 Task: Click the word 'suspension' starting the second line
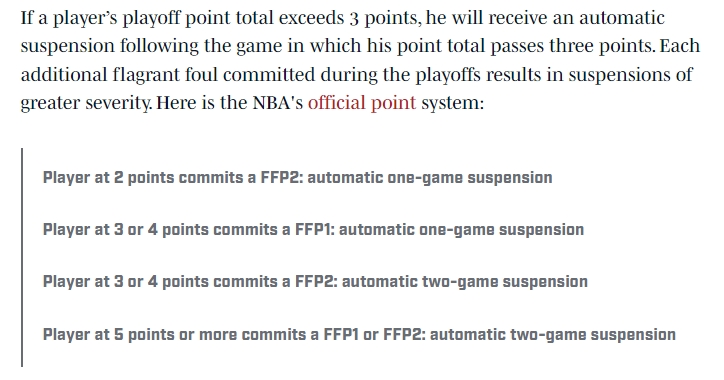(x=68, y=47)
